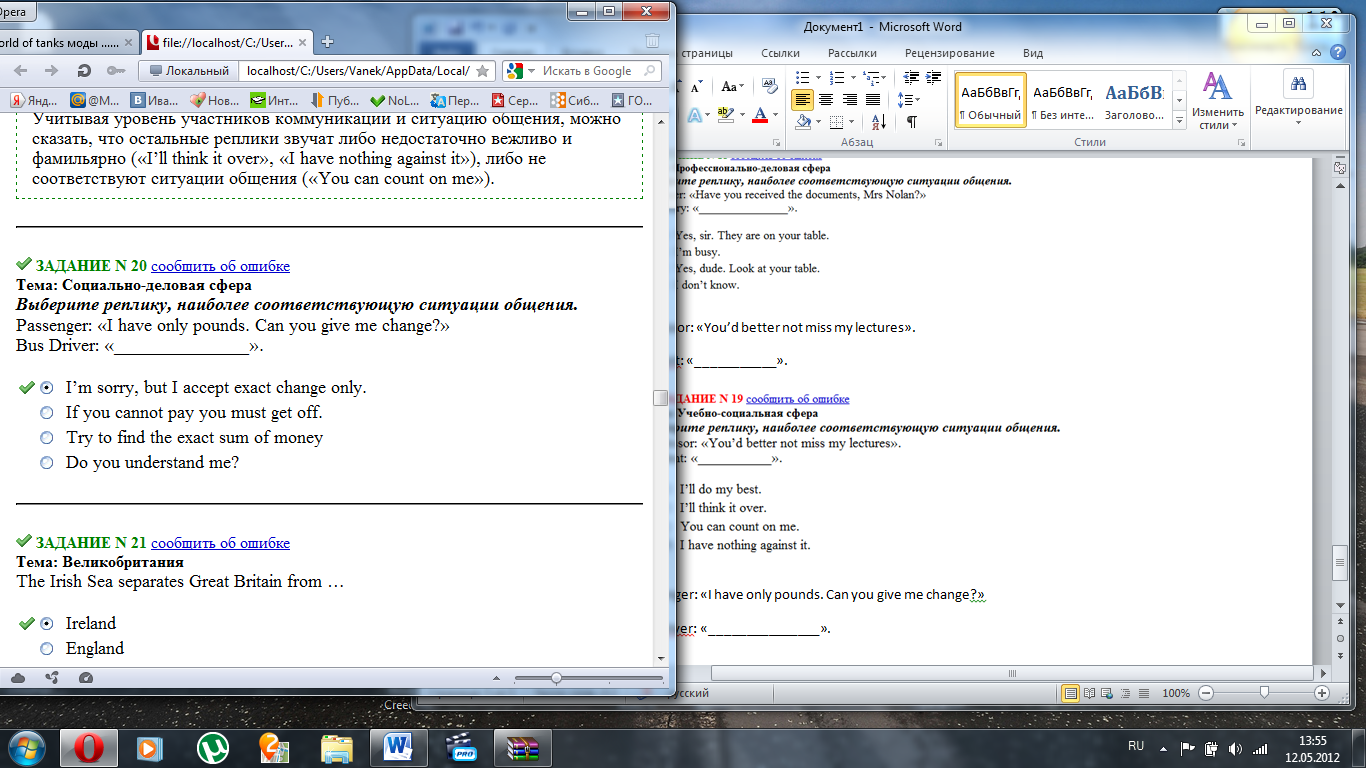Click "сообщить об ошибке" link for ЗАДАНИЕ N 20
This screenshot has height=768, width=1366.
(x=220, y=266)
